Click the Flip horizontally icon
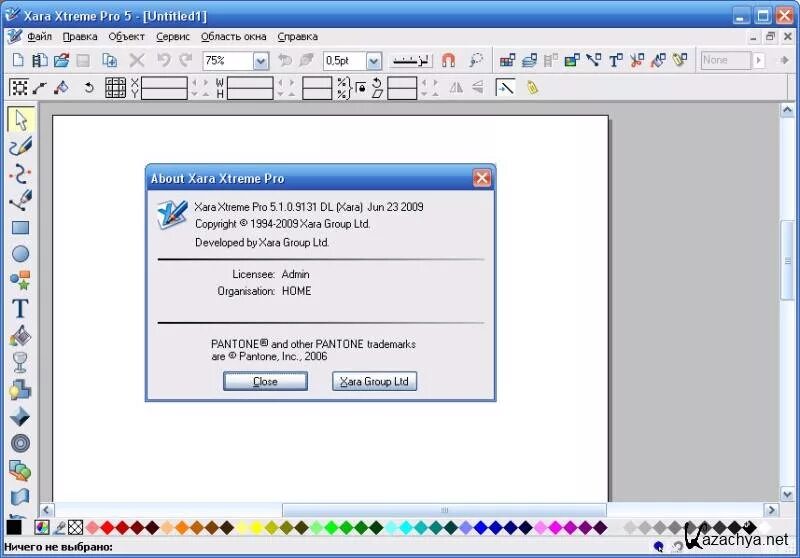 coord(456,88)
